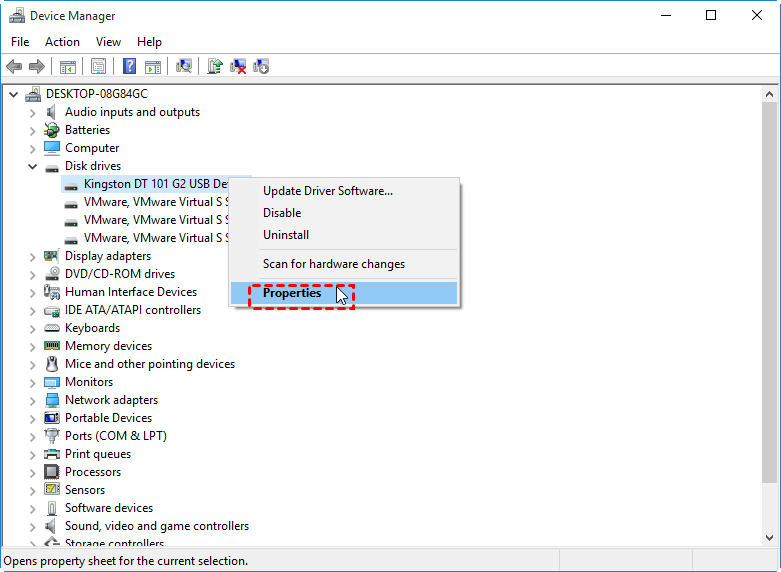Click the Back arrow toolbar icon
This screenshot has height=572, width=781.
(14, 66)
